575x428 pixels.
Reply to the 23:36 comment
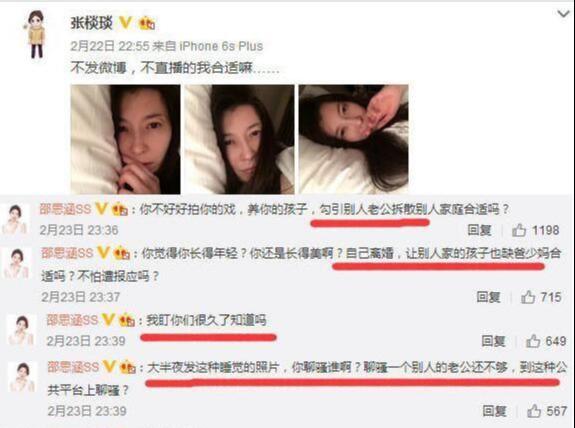click(479, 230)
